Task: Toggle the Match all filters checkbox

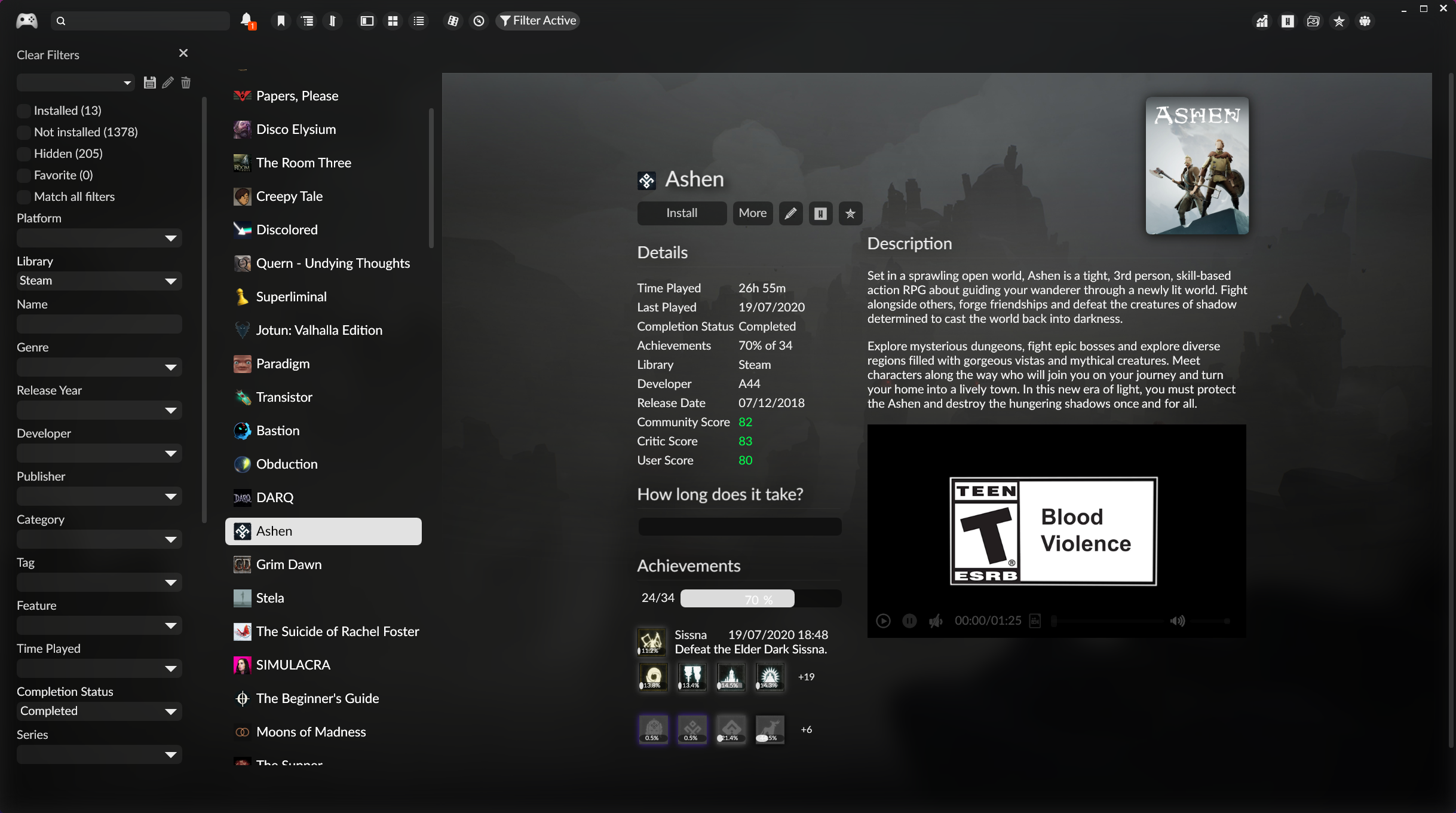Action: [x=24, y=197]
